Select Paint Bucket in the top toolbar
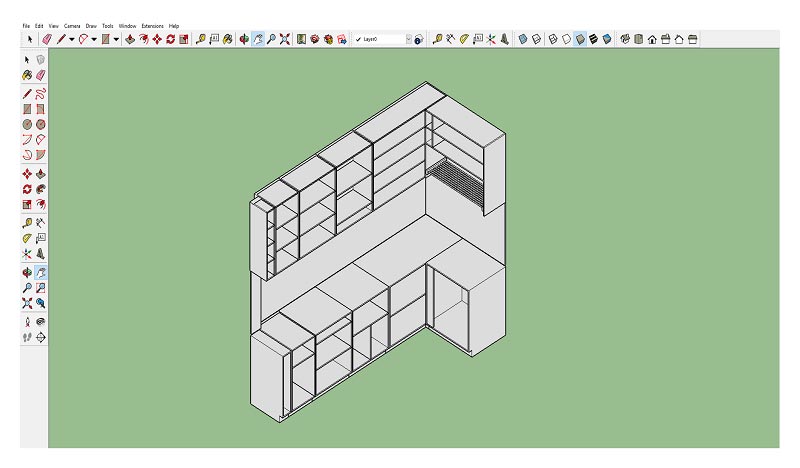Screen dimensions: 800x468 (x=228, y=39)
